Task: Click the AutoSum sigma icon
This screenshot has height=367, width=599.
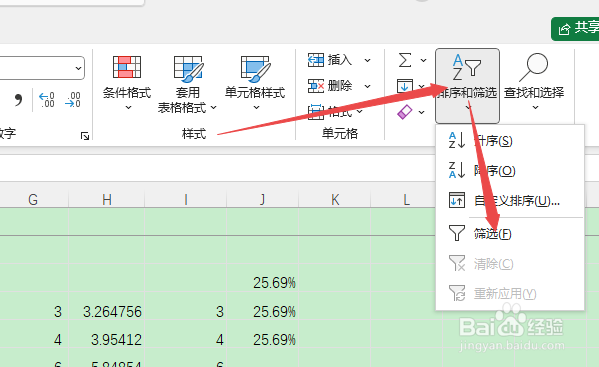Action: (x=405, y=60)
